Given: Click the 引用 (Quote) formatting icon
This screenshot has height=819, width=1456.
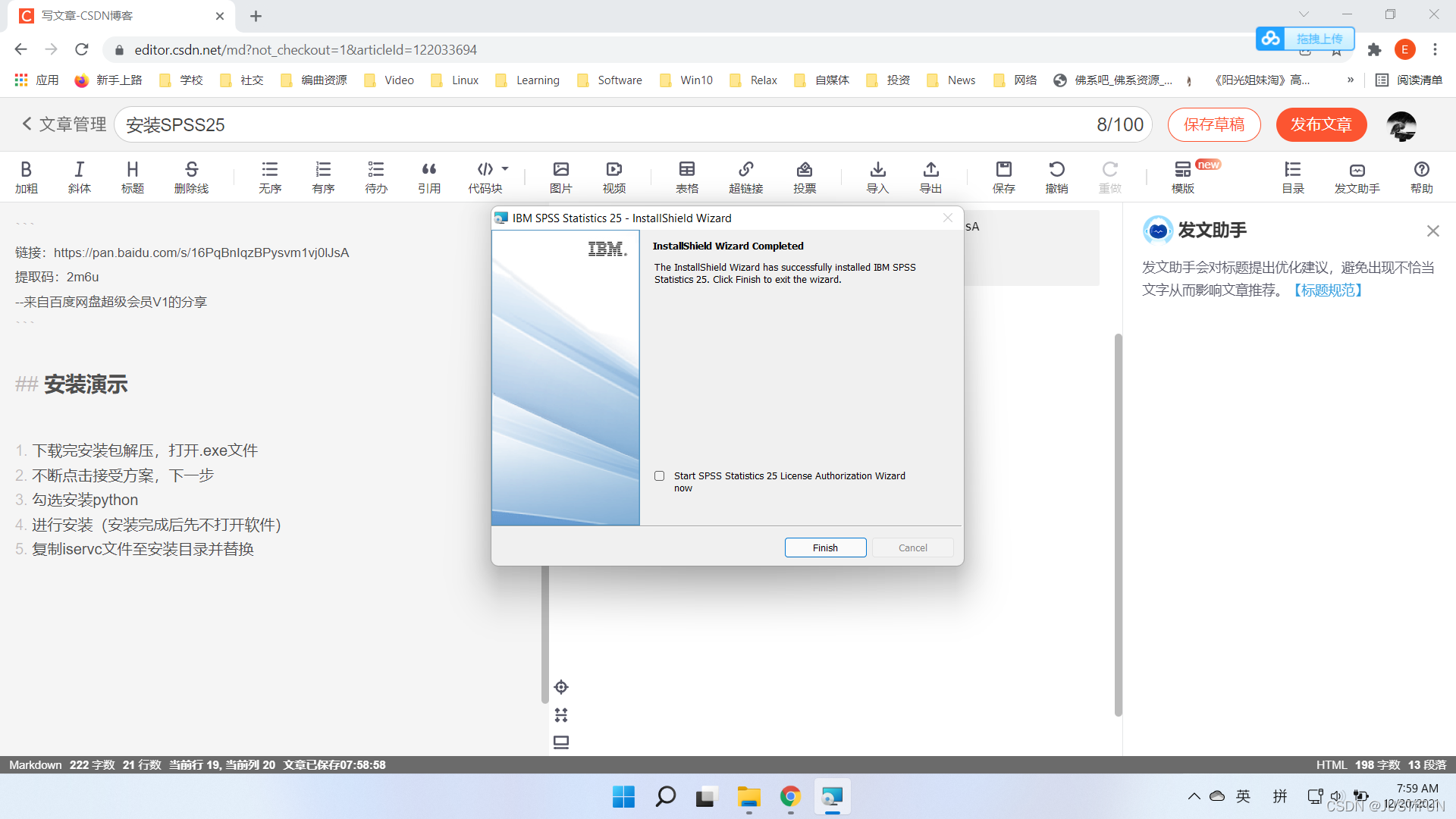Looking at the screenshot, I should [x=429, y=175].
